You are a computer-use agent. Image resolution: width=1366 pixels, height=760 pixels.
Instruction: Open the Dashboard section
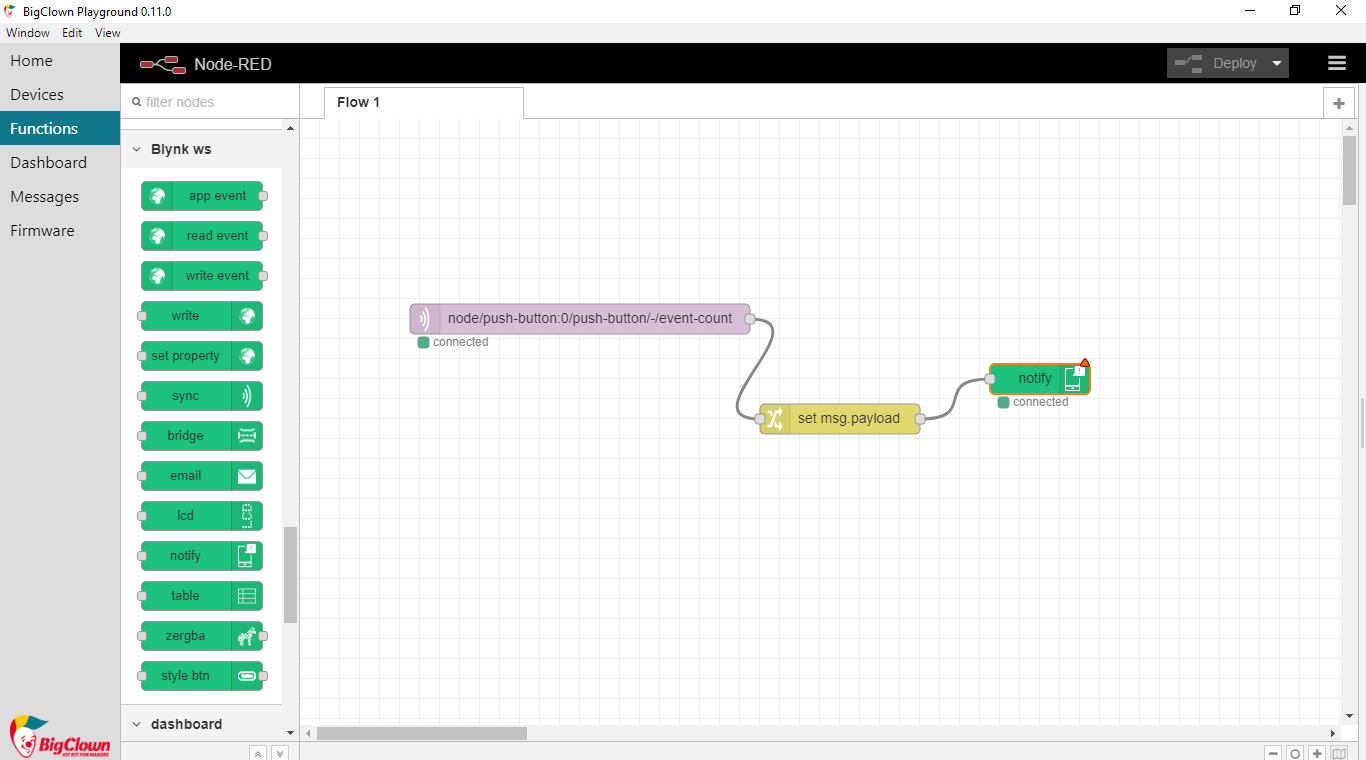coord(60,163)
